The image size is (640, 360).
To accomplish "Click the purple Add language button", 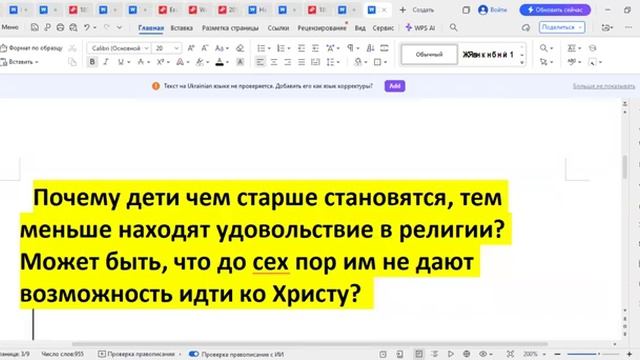I will (x=395, y=86).
